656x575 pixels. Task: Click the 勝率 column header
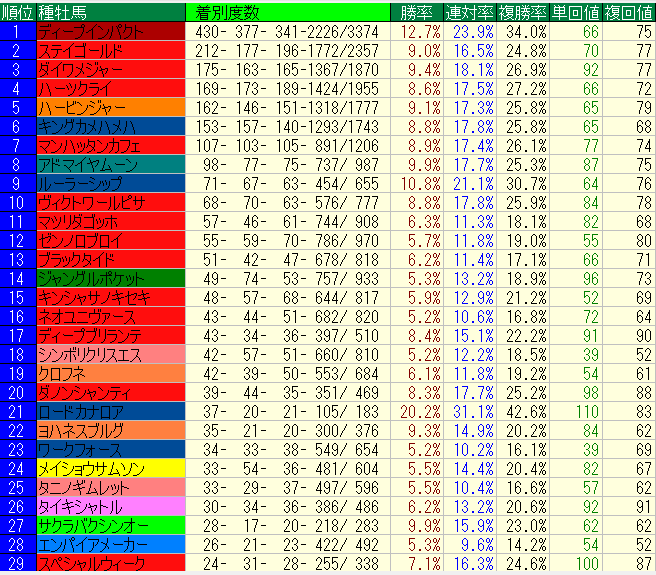tap(417, 13)
